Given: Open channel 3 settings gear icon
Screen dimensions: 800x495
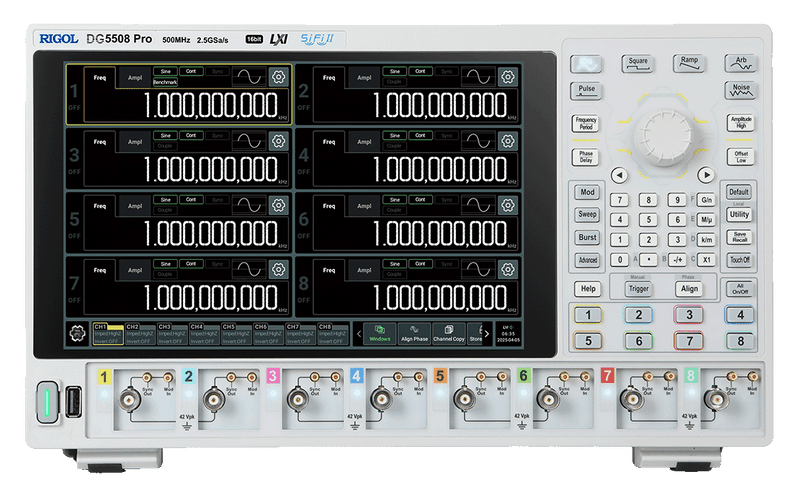Looking at the screenshot, I should point(279,141).
